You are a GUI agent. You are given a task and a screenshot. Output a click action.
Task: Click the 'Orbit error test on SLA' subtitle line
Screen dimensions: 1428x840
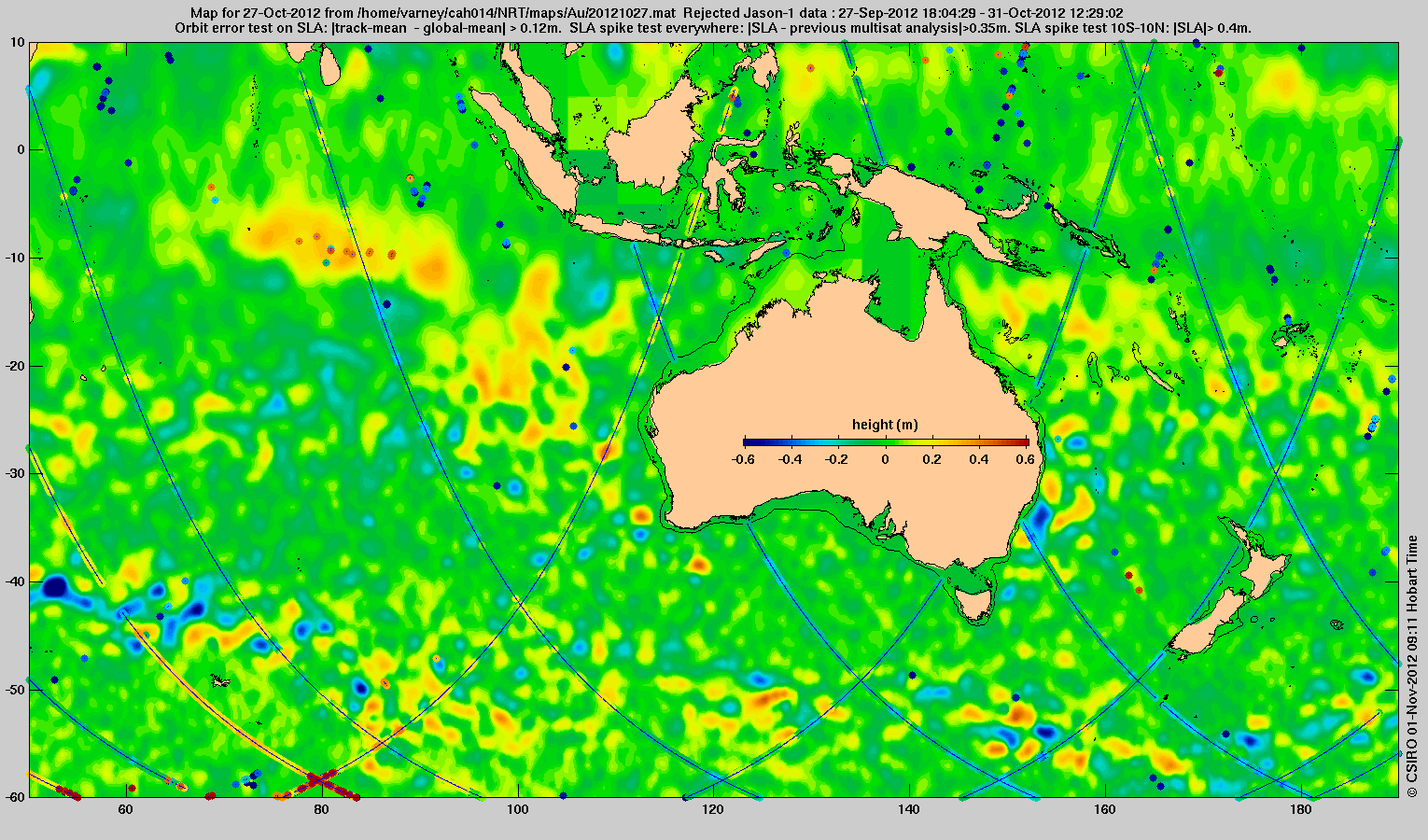pyautogui.click(x=712, y=29)
